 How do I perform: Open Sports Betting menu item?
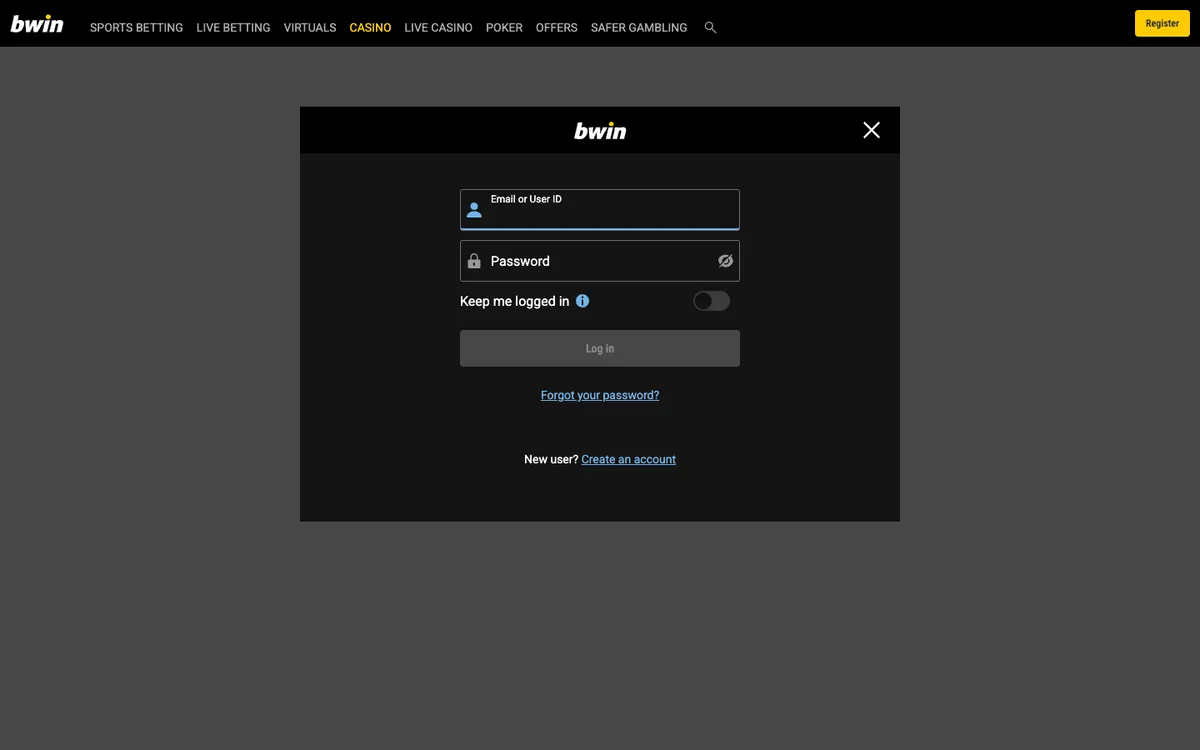[x=136, y=28]
